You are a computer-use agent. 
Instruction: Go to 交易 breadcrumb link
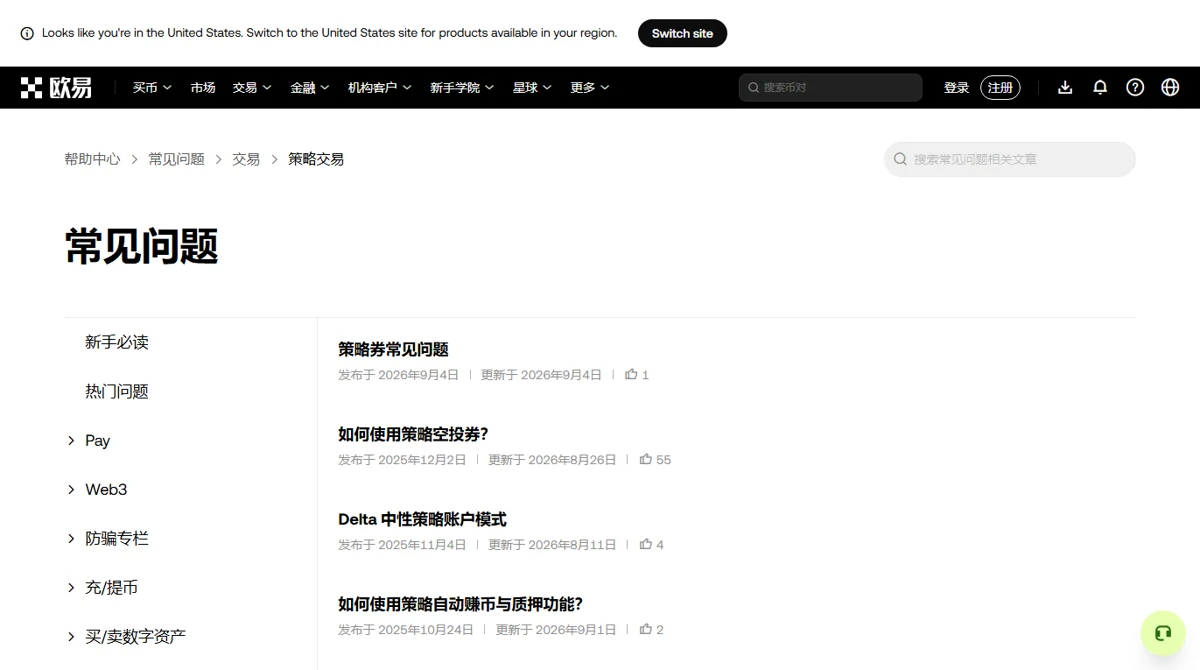[246, 159]
